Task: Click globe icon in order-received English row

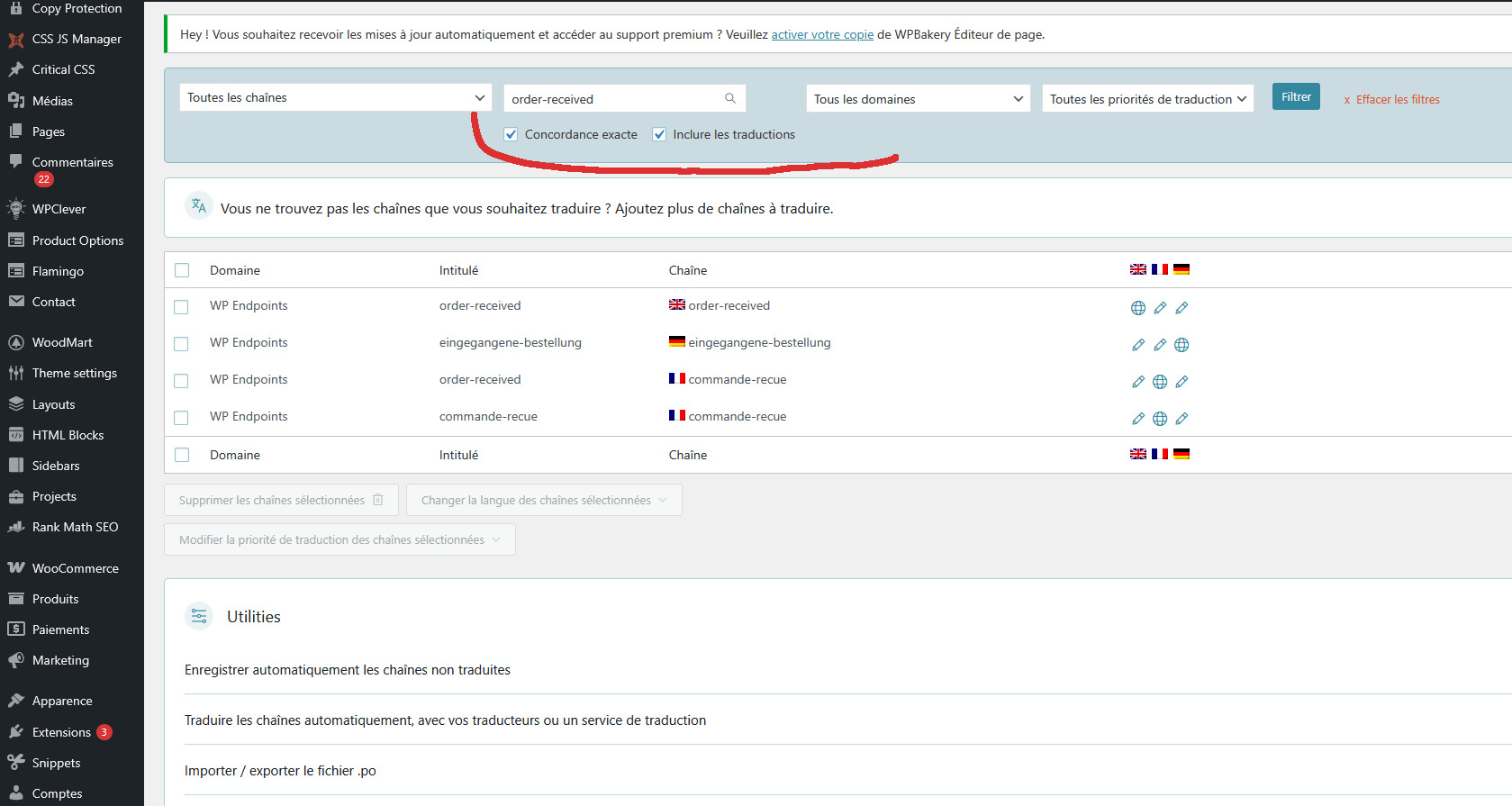Action: click(1138, 308)
